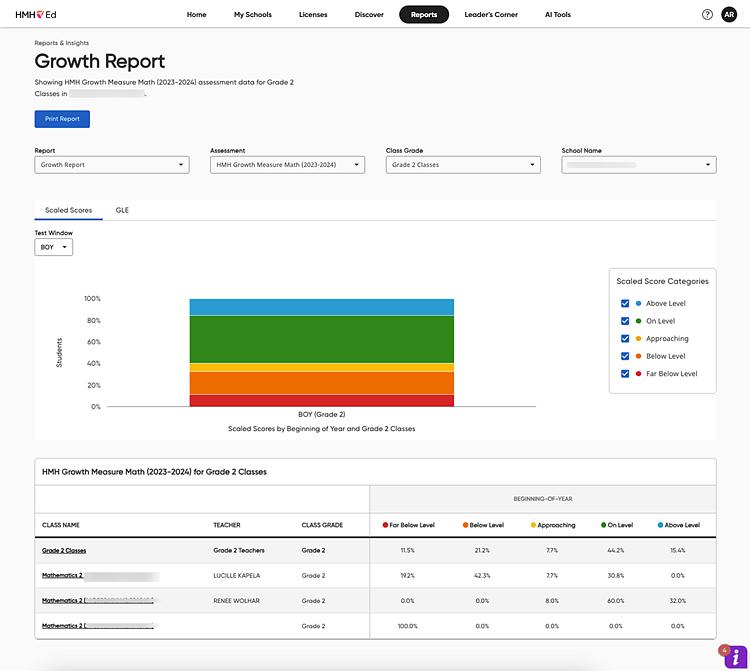Open Licenses in top navigation
This screenshot has width=750, height=671.
click(313, 15)
